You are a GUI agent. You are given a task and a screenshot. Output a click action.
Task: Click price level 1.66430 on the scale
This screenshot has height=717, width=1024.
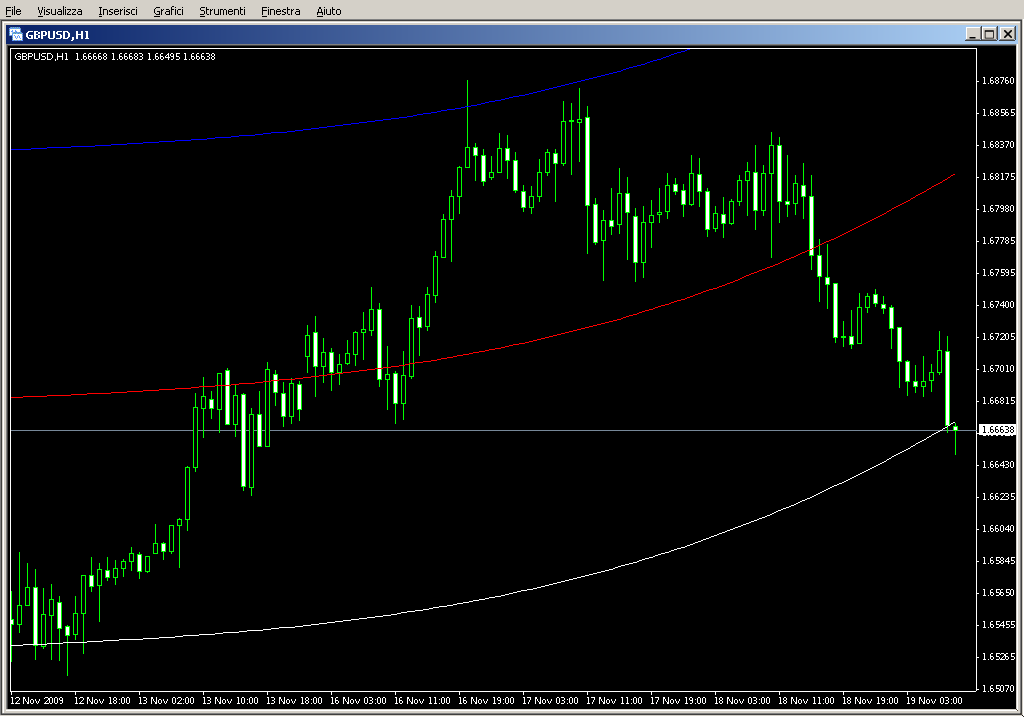999,465
